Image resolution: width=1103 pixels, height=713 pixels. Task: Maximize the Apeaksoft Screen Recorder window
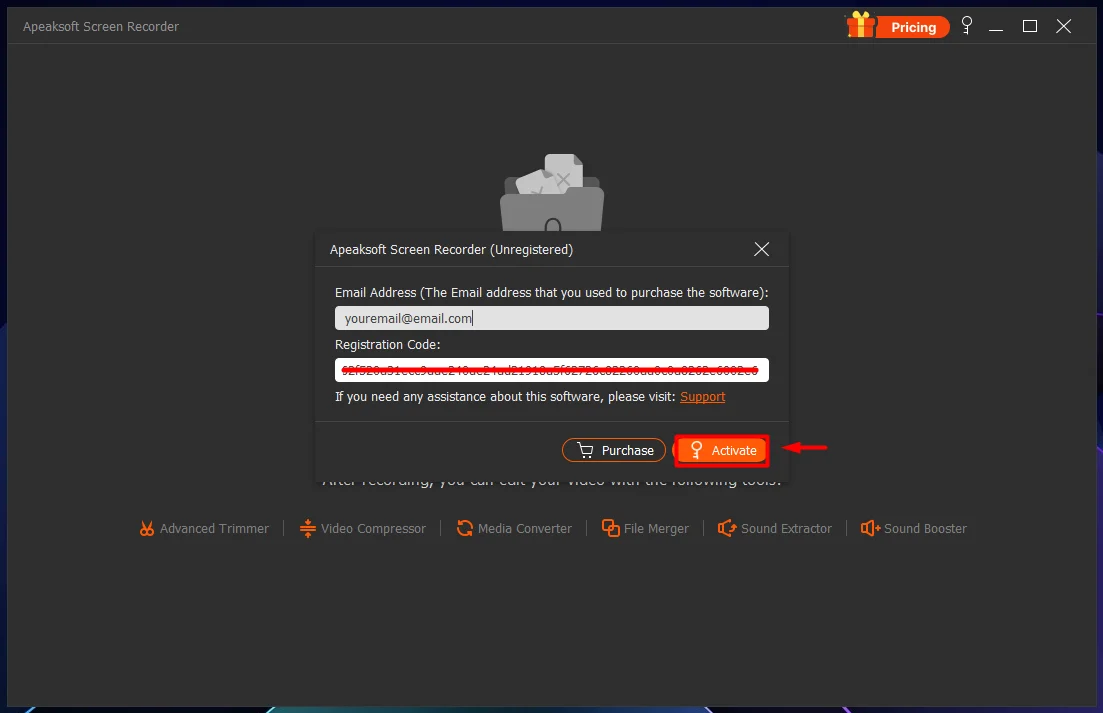[x=1030, y=27]
